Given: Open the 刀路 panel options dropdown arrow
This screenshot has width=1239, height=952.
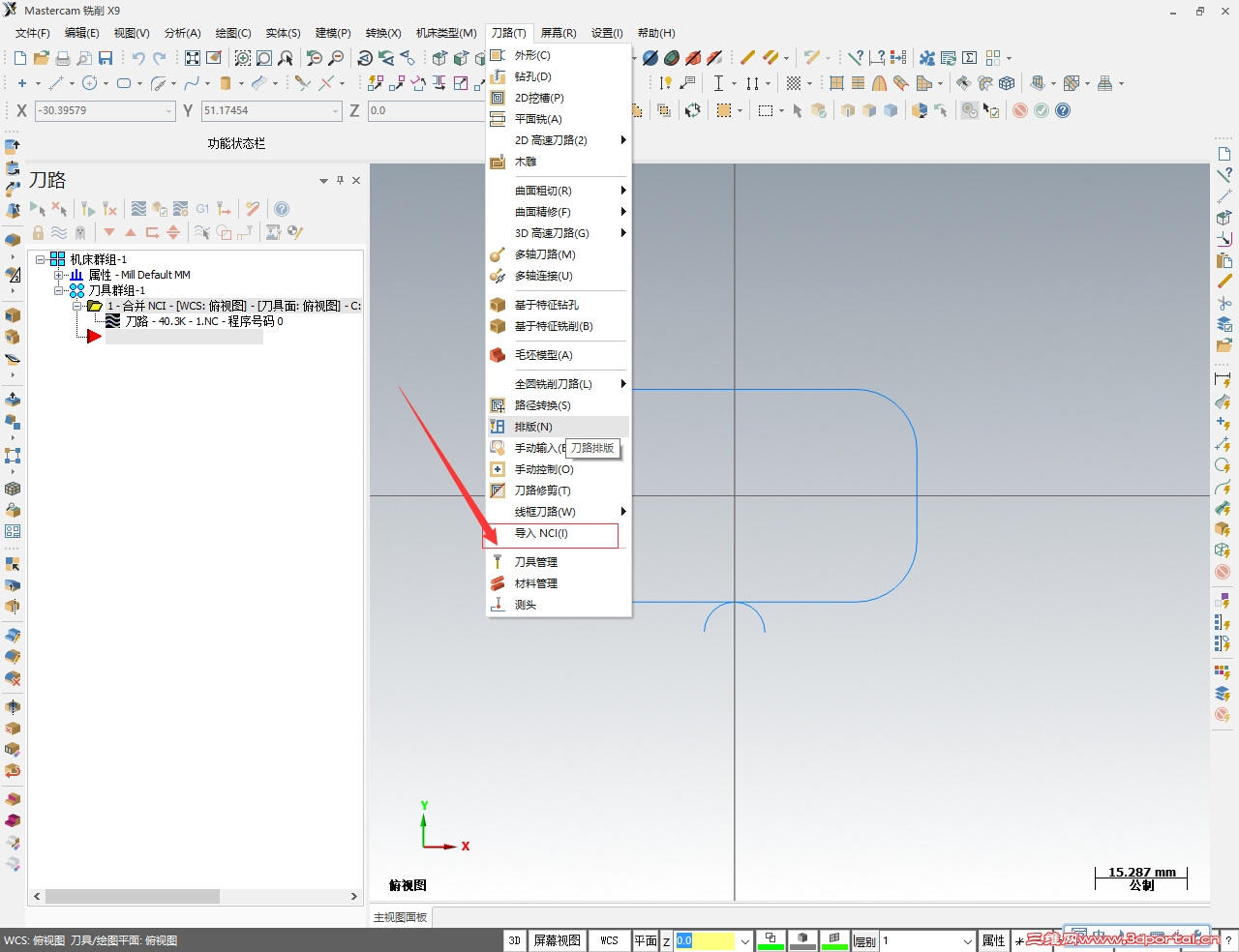Looking at the screenshot, I should tap(324, 181).
